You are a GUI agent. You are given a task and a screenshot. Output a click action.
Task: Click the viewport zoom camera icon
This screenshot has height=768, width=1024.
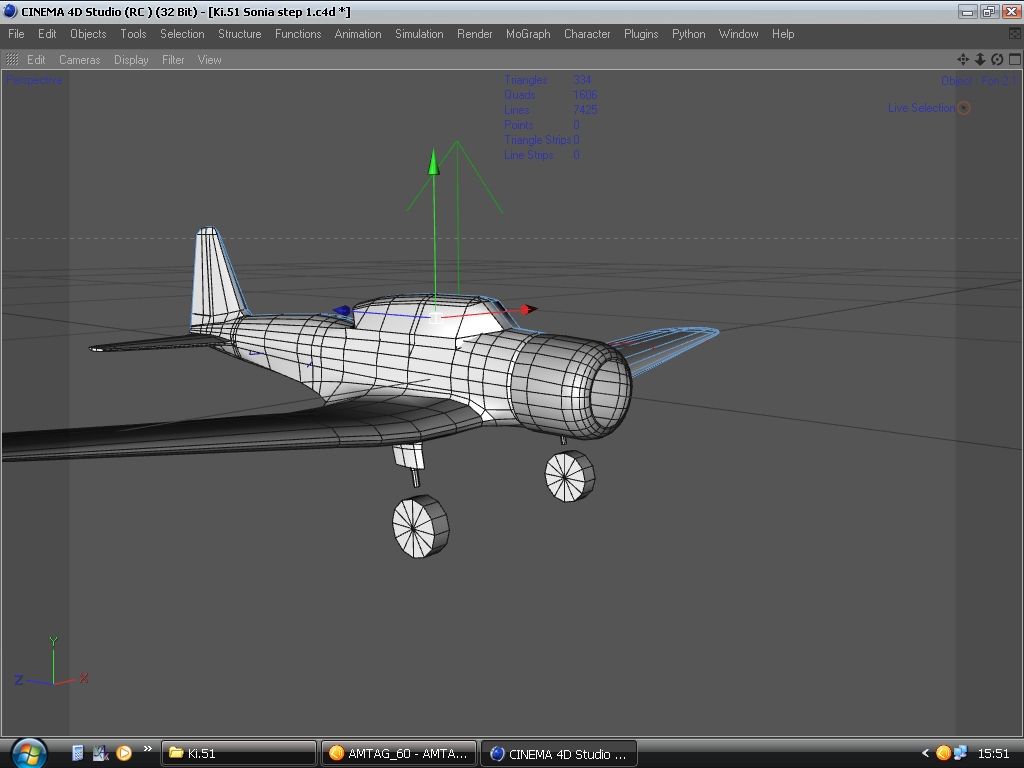(x=980, y=60)
